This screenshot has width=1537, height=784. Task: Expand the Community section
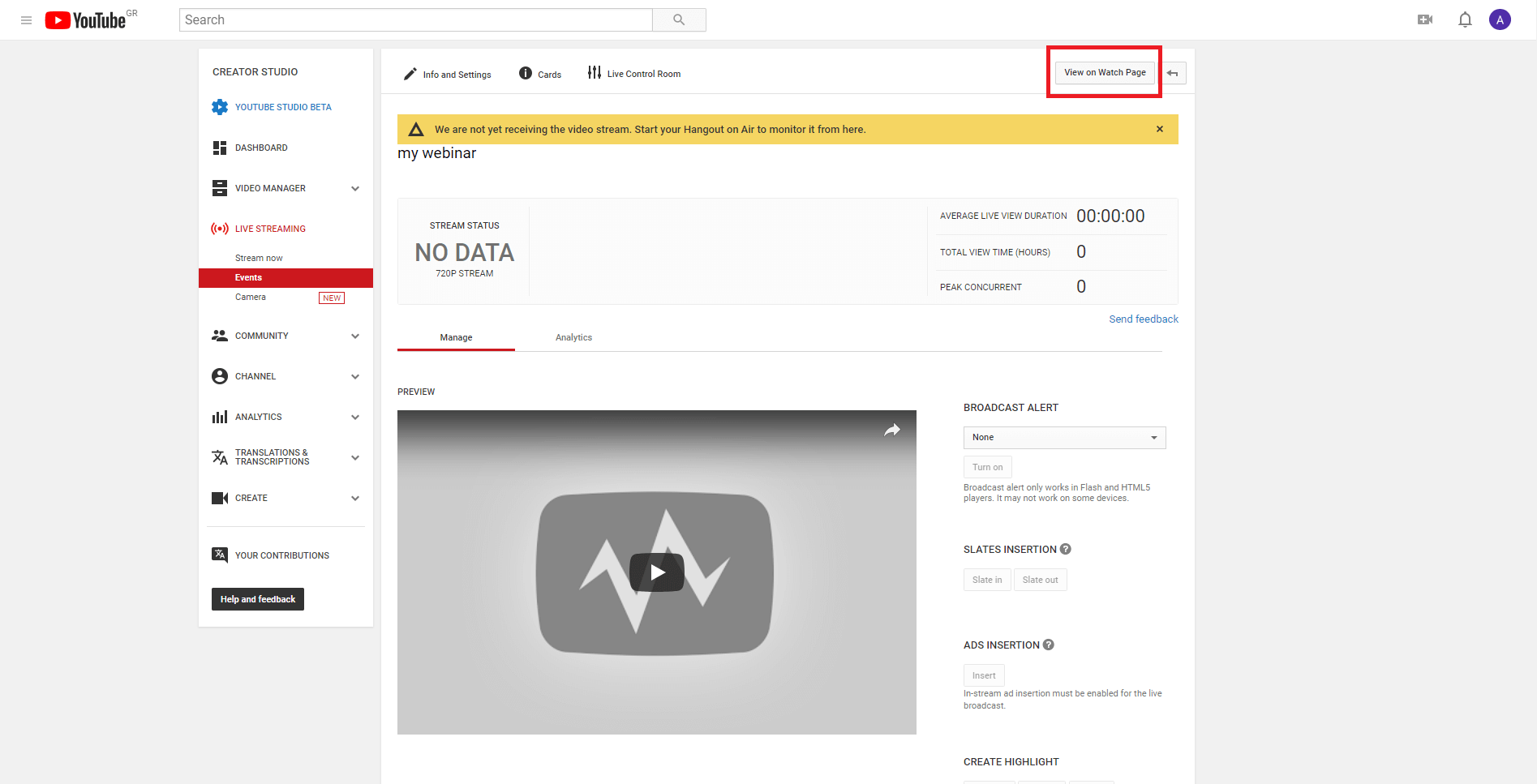[x=355, y=335]
